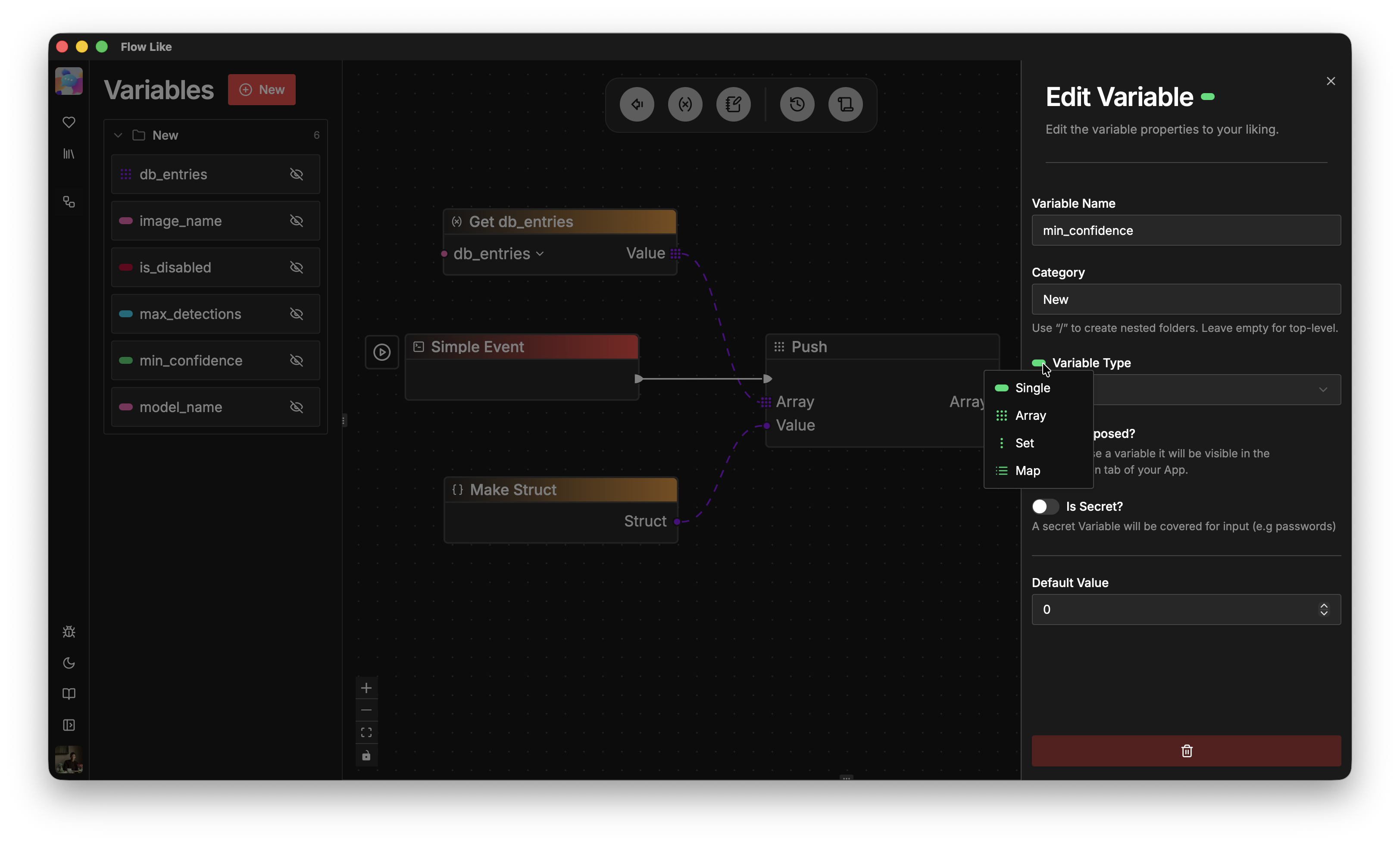The width and height of the screenshot is (1400, 844).
Task: Open the favorites heart icon in sidebar
Action: [x=69, y=122]
